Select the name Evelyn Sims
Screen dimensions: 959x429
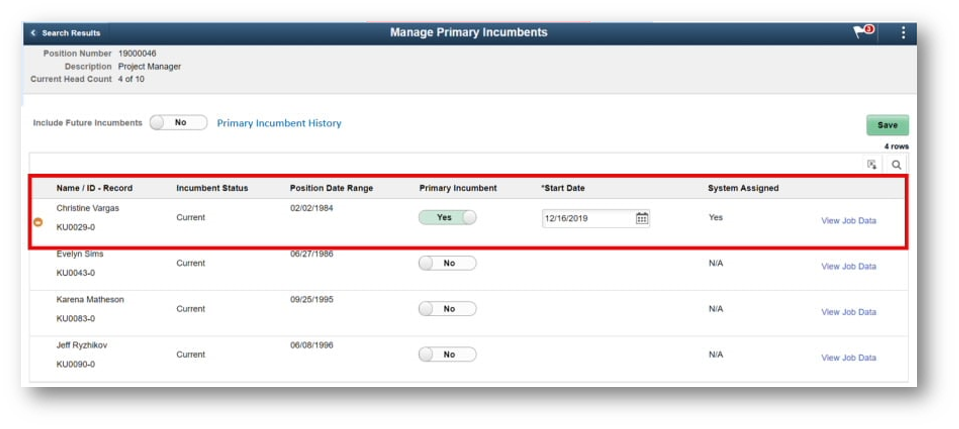tap(80, 254)
